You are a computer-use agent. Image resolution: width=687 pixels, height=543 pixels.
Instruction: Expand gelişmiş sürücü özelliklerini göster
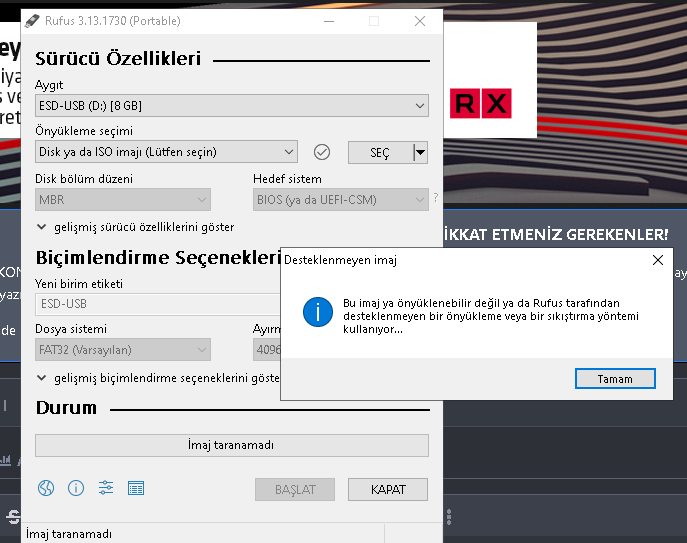[135, 227]
